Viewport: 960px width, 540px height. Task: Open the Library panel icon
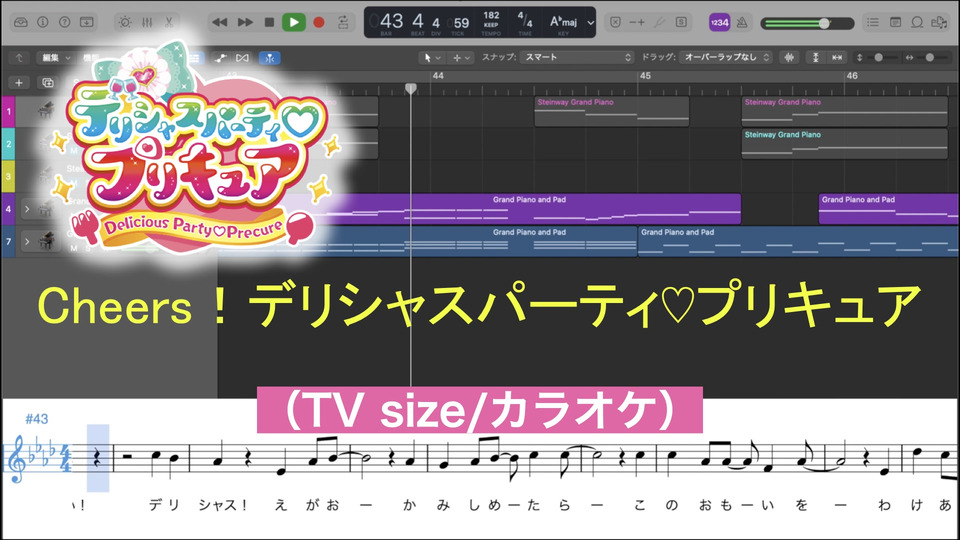pos(21,22)
